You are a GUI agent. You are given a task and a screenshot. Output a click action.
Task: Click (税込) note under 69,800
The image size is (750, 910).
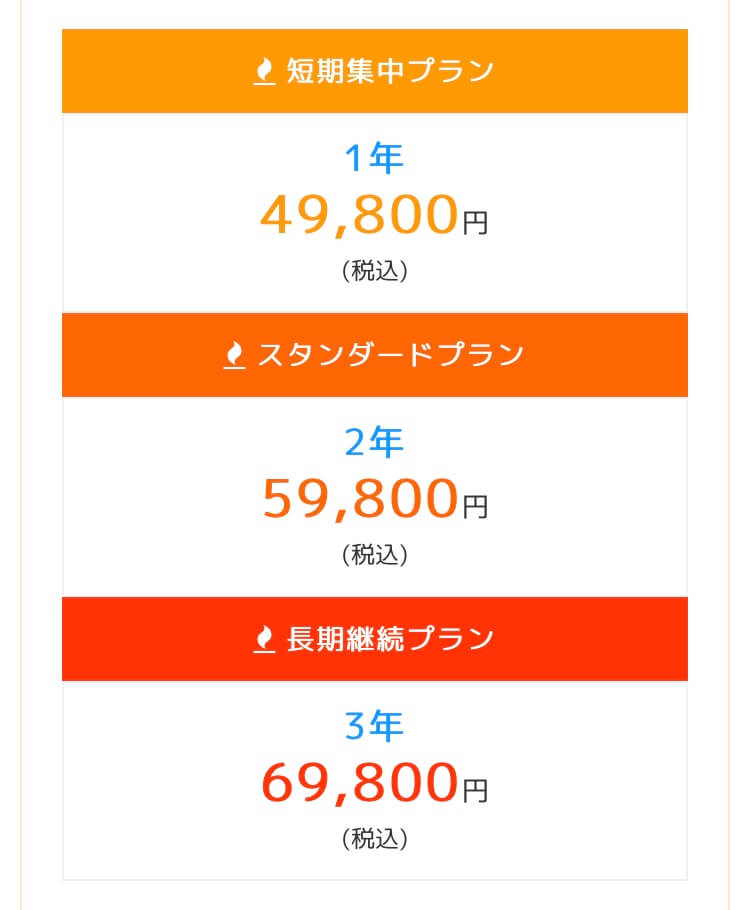point(374,839)
